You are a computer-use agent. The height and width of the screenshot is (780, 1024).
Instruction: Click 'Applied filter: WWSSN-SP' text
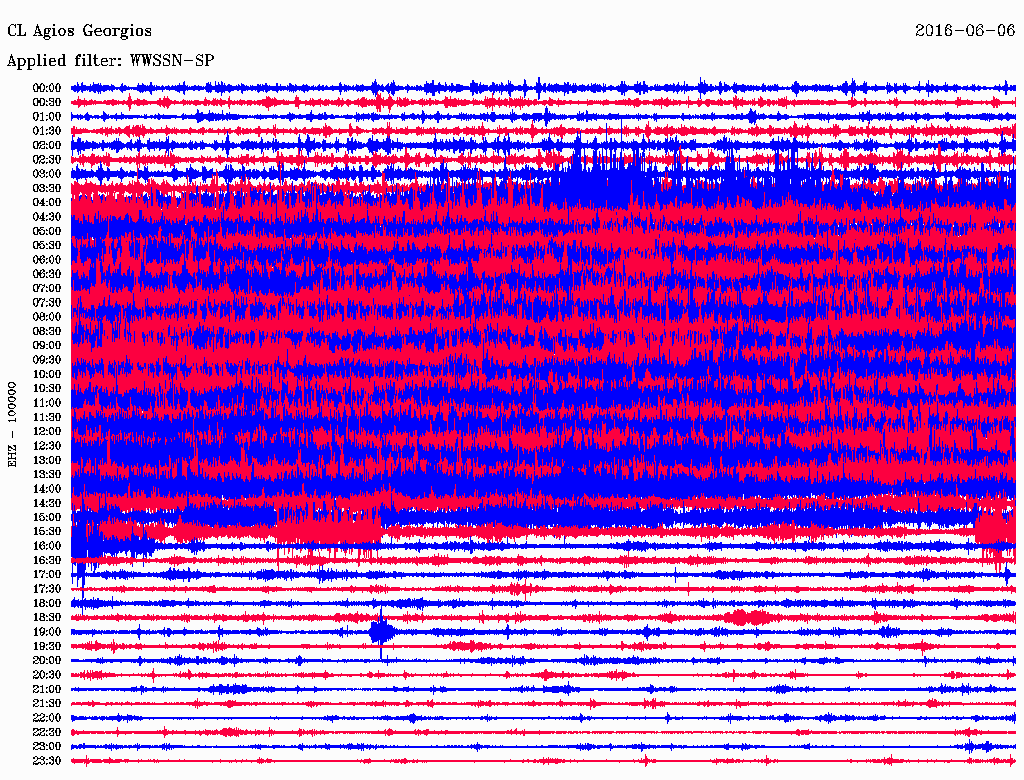click(x=110, y=61)
